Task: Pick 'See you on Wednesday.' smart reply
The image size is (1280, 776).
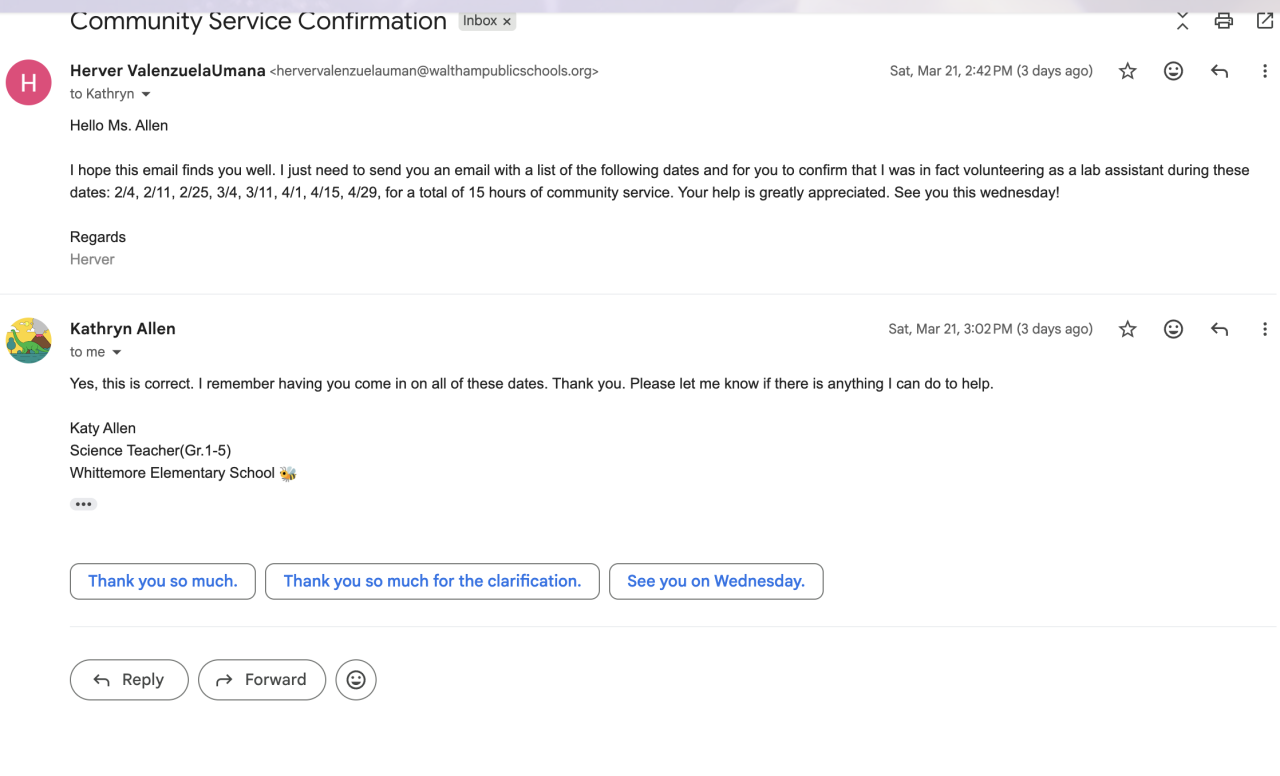Action: point(716,581)
